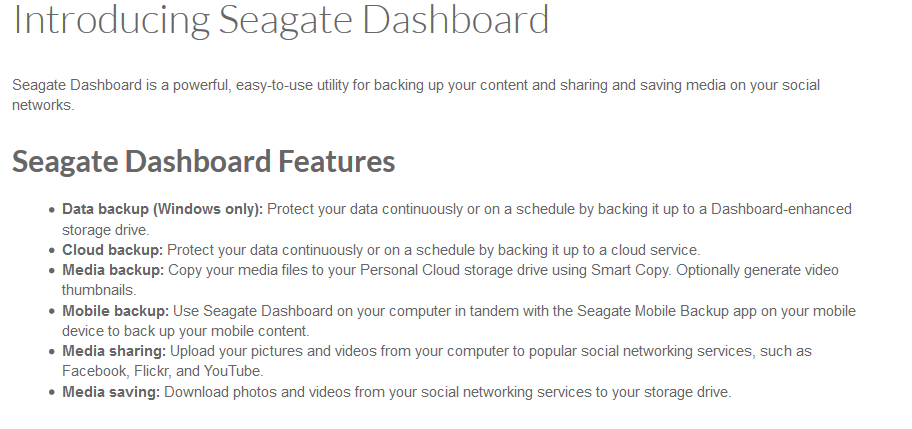
Task: Click the bullet before 'Media saving'
Action: tap(52, 392)
